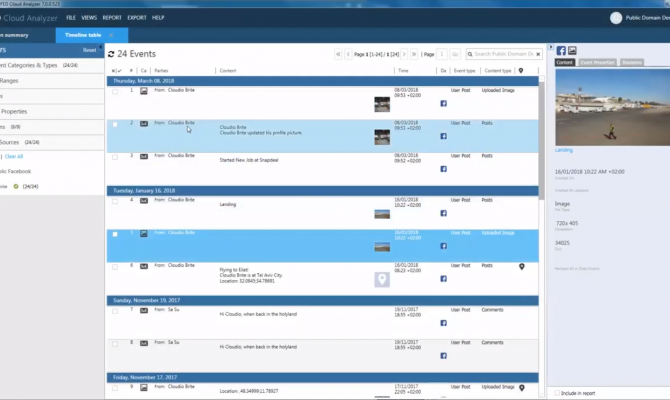The image size is (670, 400).
Task: Click the Search Public Domain input field
Action: point(504,54)
